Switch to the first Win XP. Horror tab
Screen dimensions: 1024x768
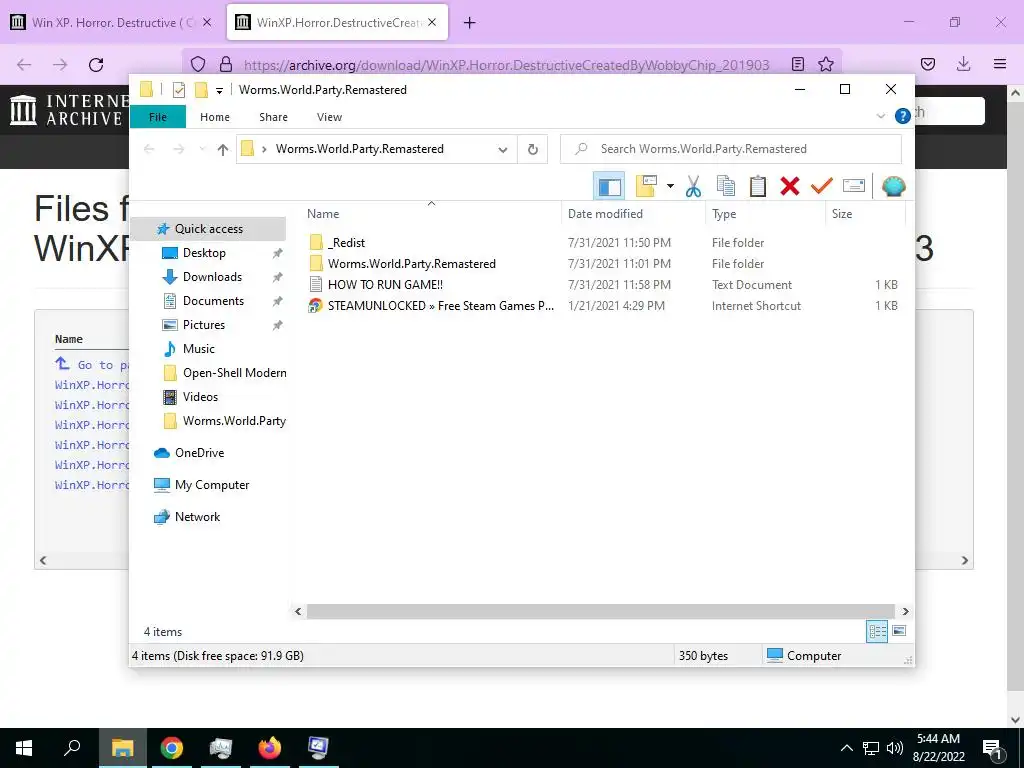[x=112, y=22]
